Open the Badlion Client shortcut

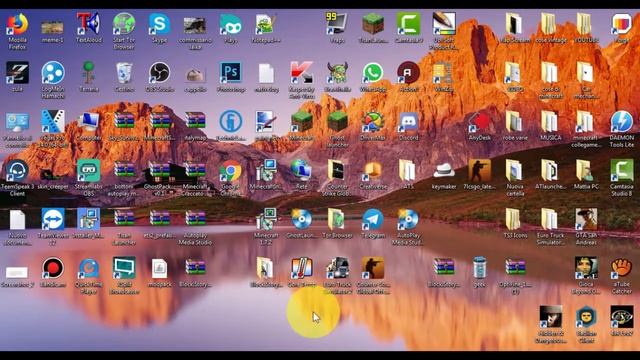tap(586, 317)
